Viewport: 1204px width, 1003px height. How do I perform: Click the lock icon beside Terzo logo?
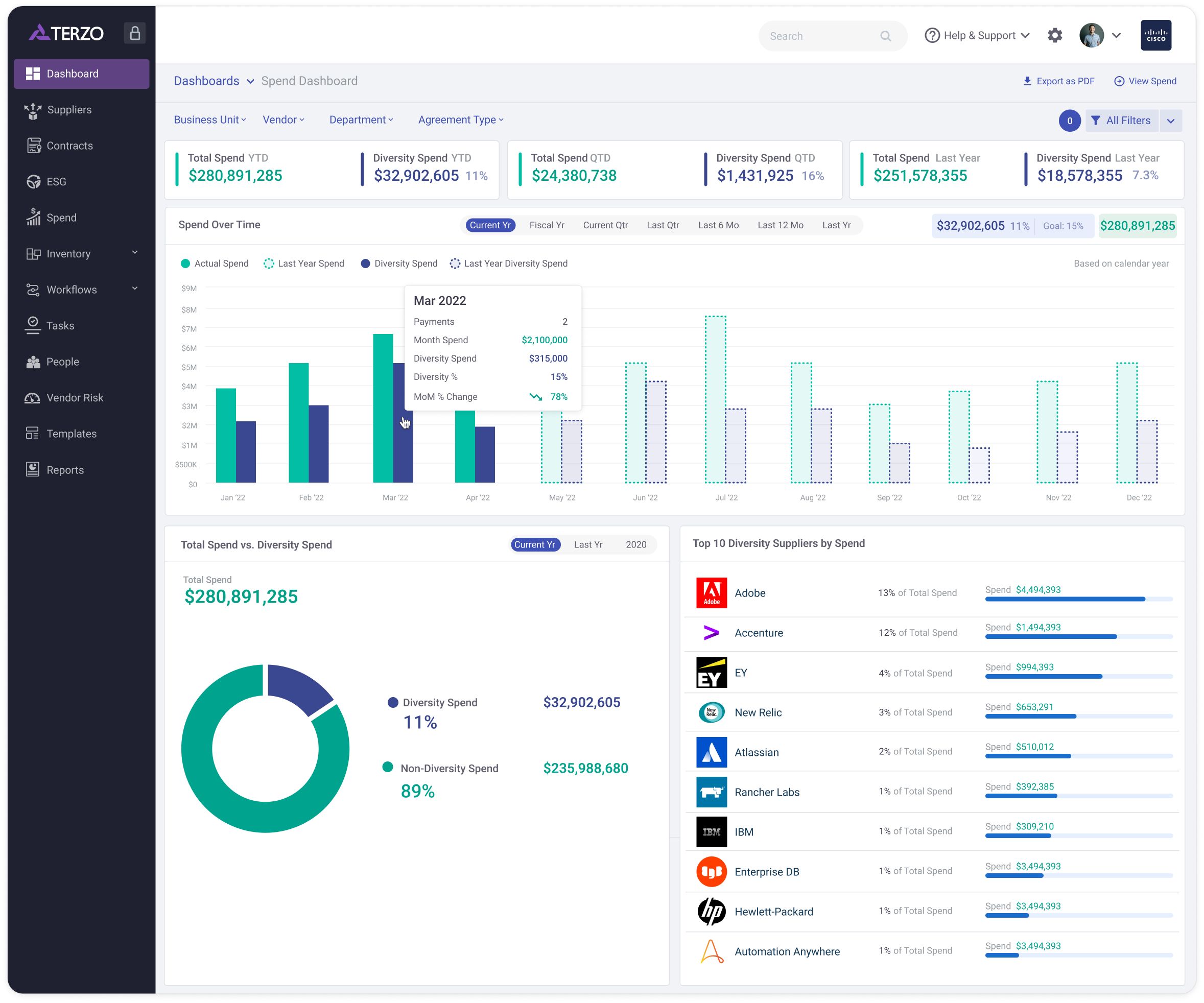(x=135, y=33)
